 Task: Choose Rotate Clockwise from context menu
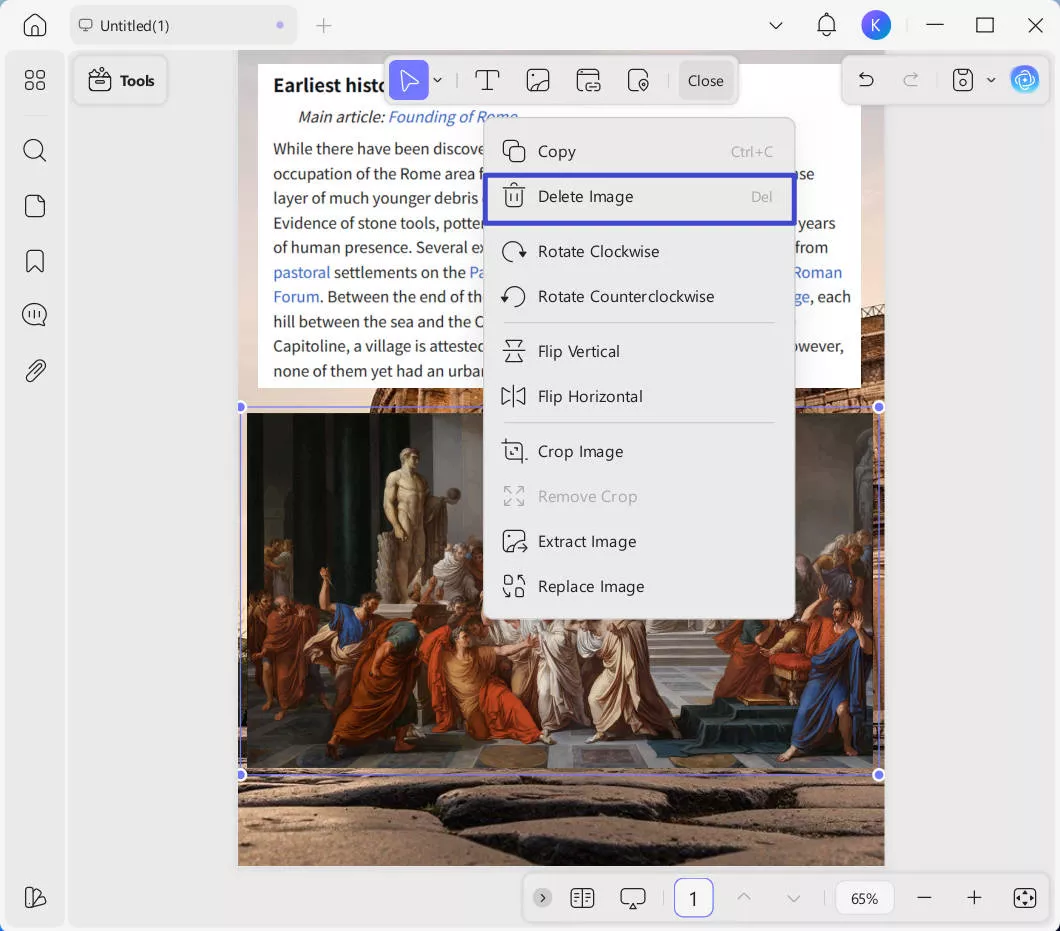point(639,252)
